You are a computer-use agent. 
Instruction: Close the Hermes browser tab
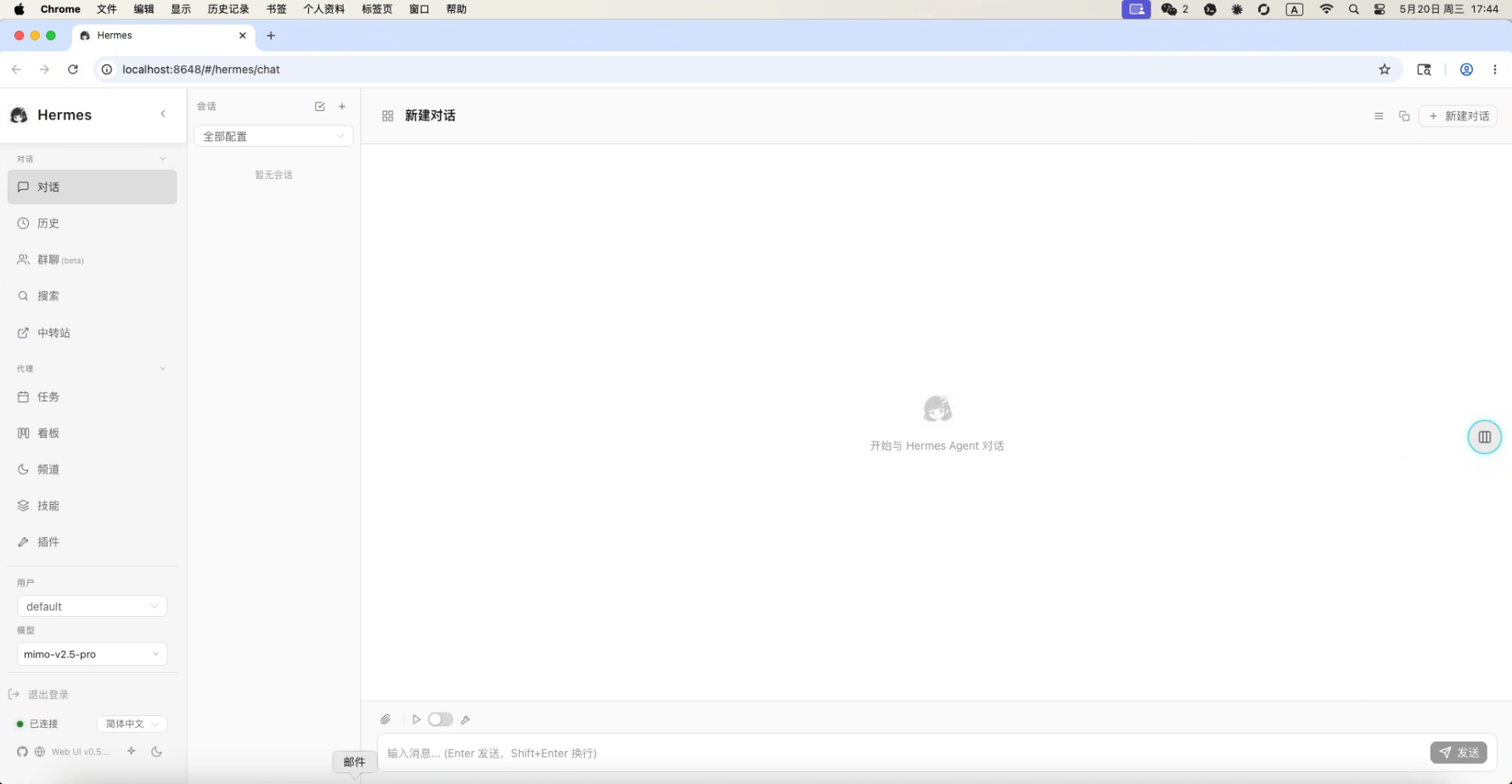click(x=243, y=36)
